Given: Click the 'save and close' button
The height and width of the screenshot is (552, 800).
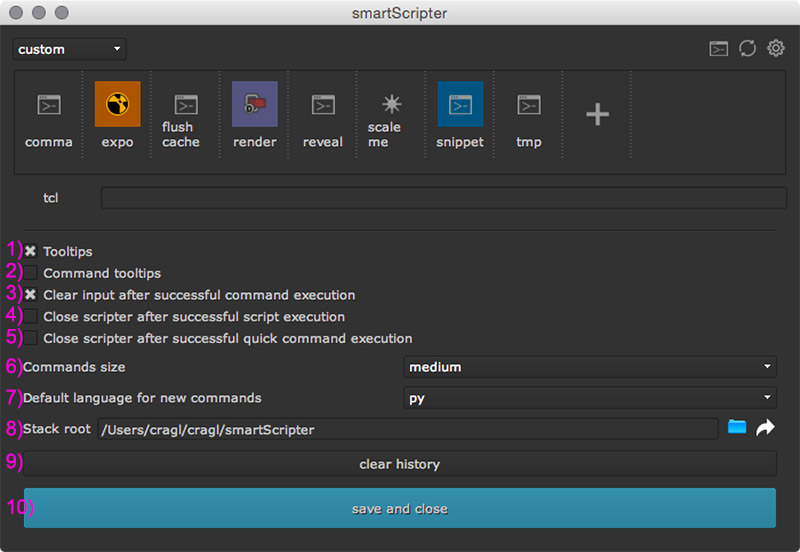Looking at the screenshot, I should point(399,509).
